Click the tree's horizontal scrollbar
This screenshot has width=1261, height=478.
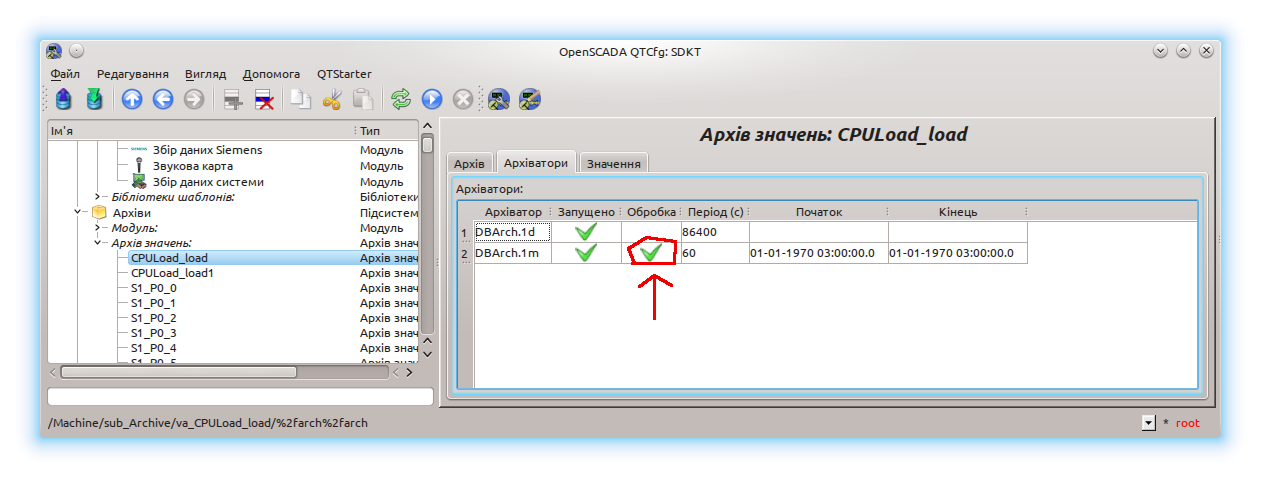[178, 372]
